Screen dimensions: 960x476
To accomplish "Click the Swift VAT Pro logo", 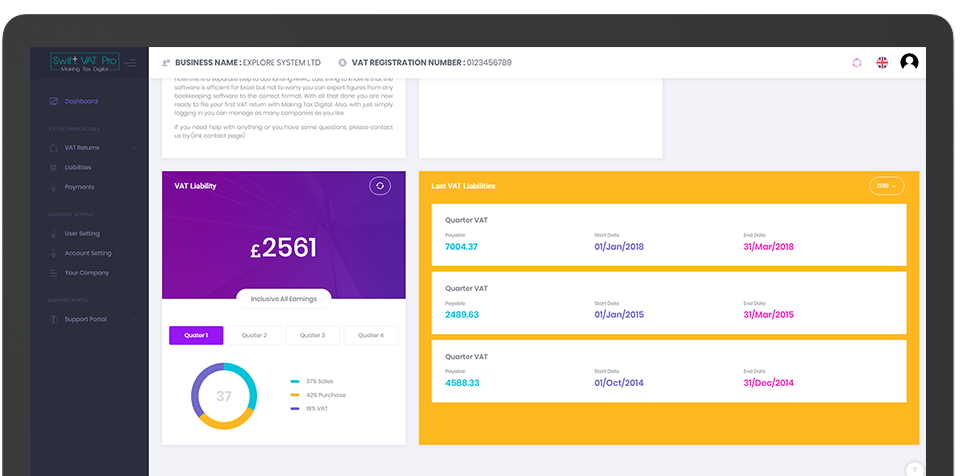I will 85,62.
